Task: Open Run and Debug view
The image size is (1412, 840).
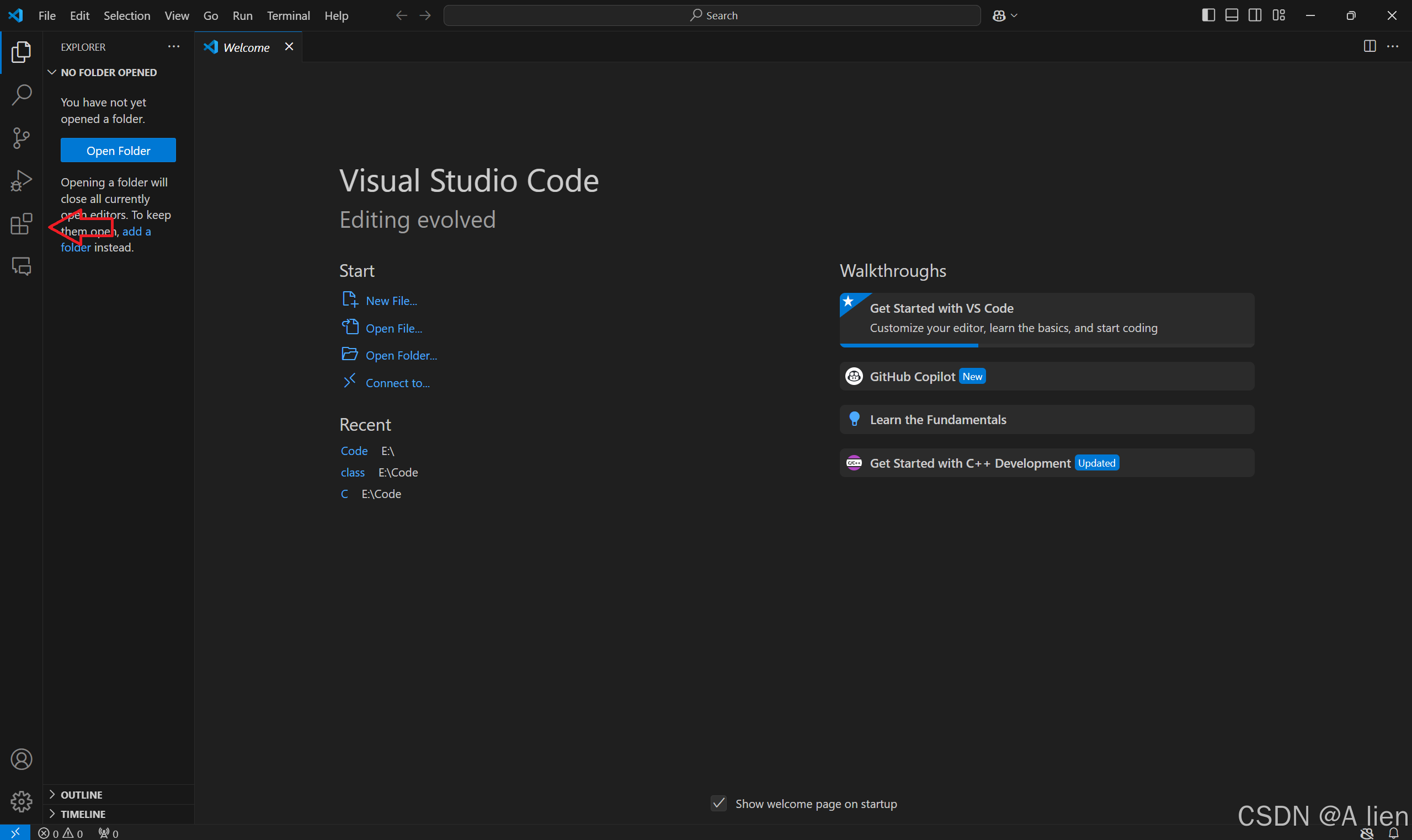Action: tap(21, 181)
